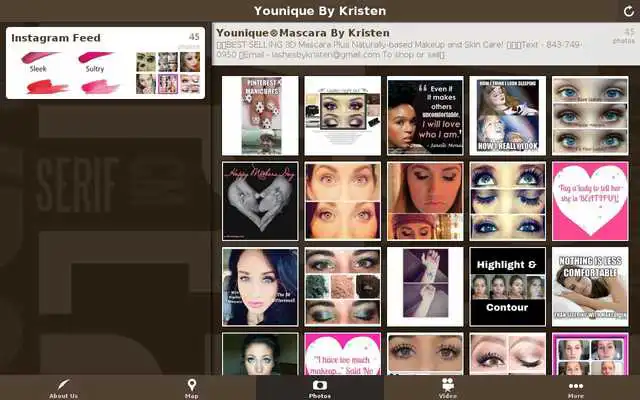
Task: Tap the About Us feather icon
Action: click(63, 384)
